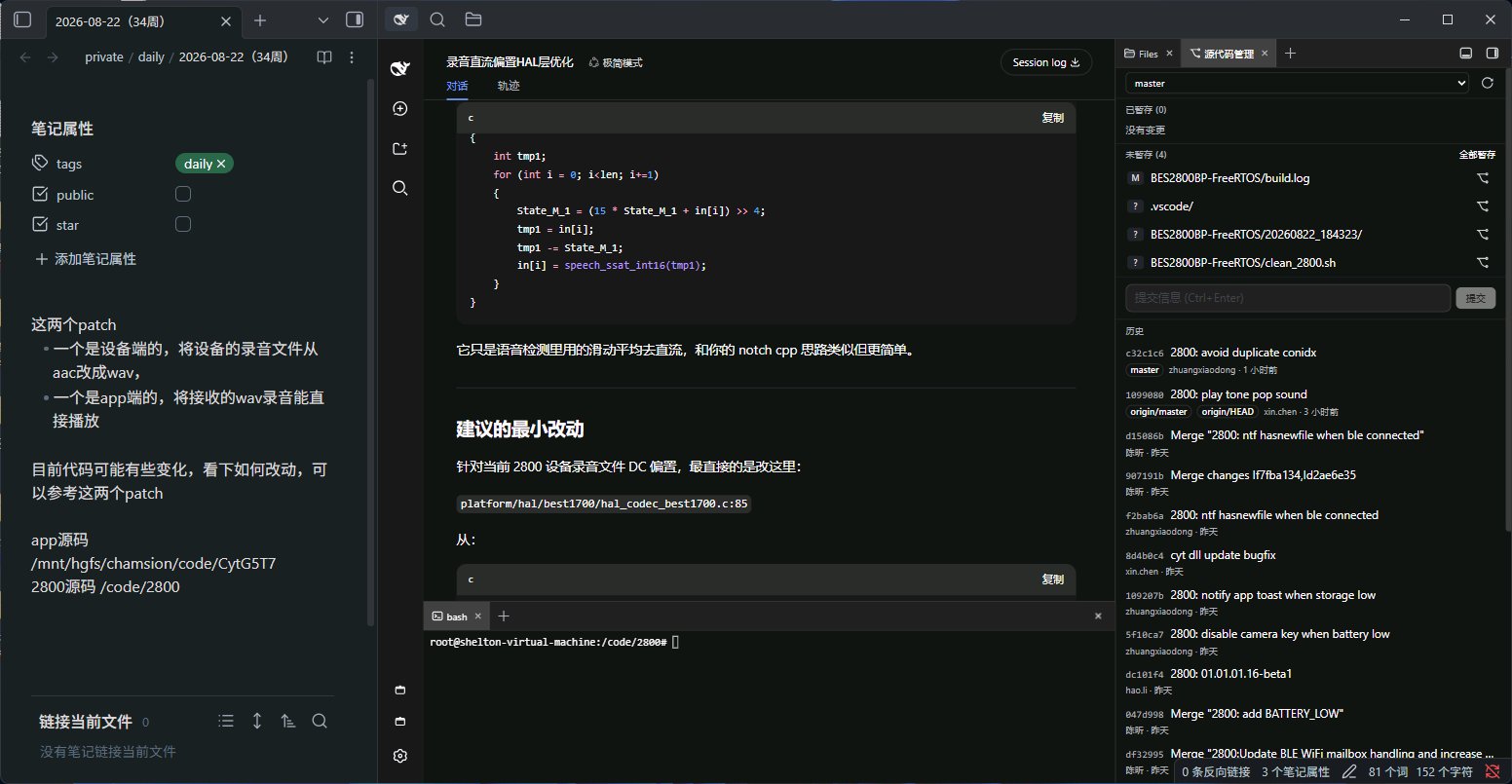
Task: Click the new session add-window icon
Action: (399, 148)
